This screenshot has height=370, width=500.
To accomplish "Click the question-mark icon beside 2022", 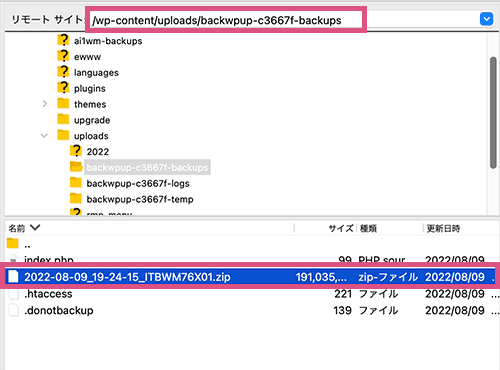I will [x=76, y=151].
